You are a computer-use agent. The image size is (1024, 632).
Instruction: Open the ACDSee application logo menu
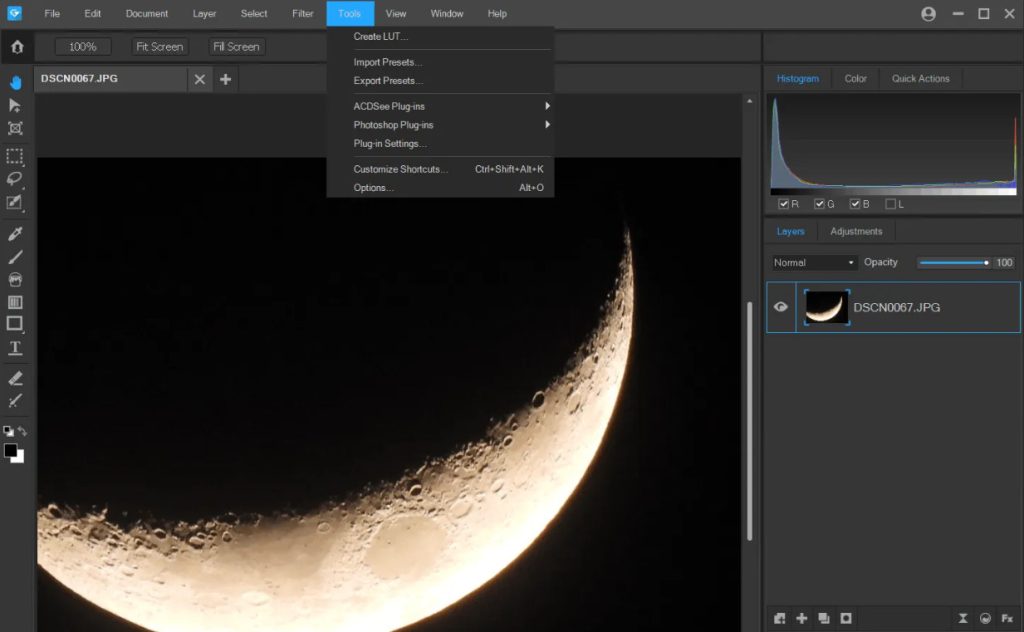click(x=14, y=12)
